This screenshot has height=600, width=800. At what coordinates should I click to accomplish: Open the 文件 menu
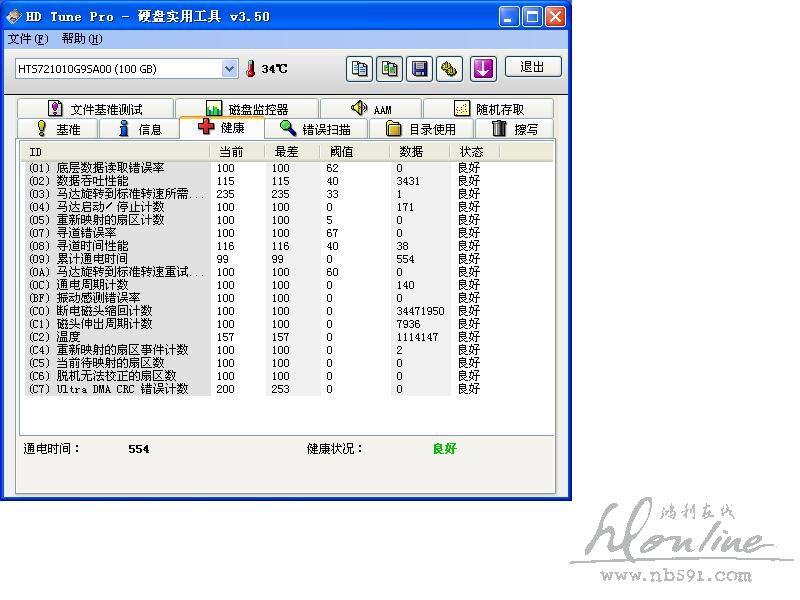click(x=27, y=39)
